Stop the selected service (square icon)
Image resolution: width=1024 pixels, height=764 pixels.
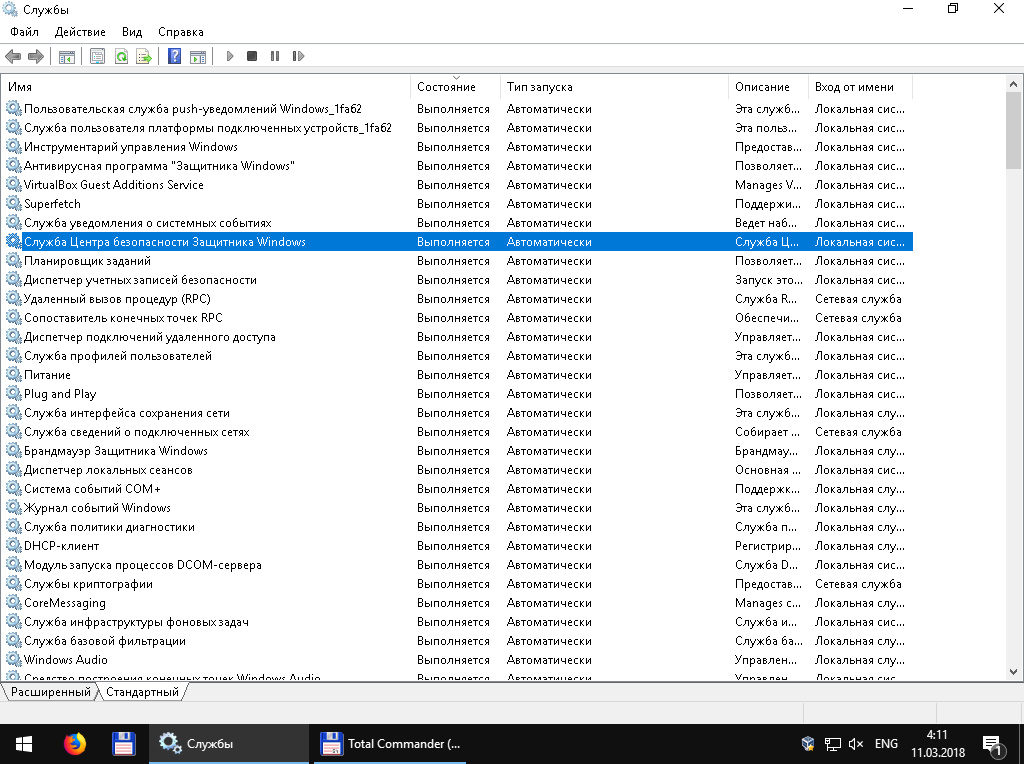(252, 56)
